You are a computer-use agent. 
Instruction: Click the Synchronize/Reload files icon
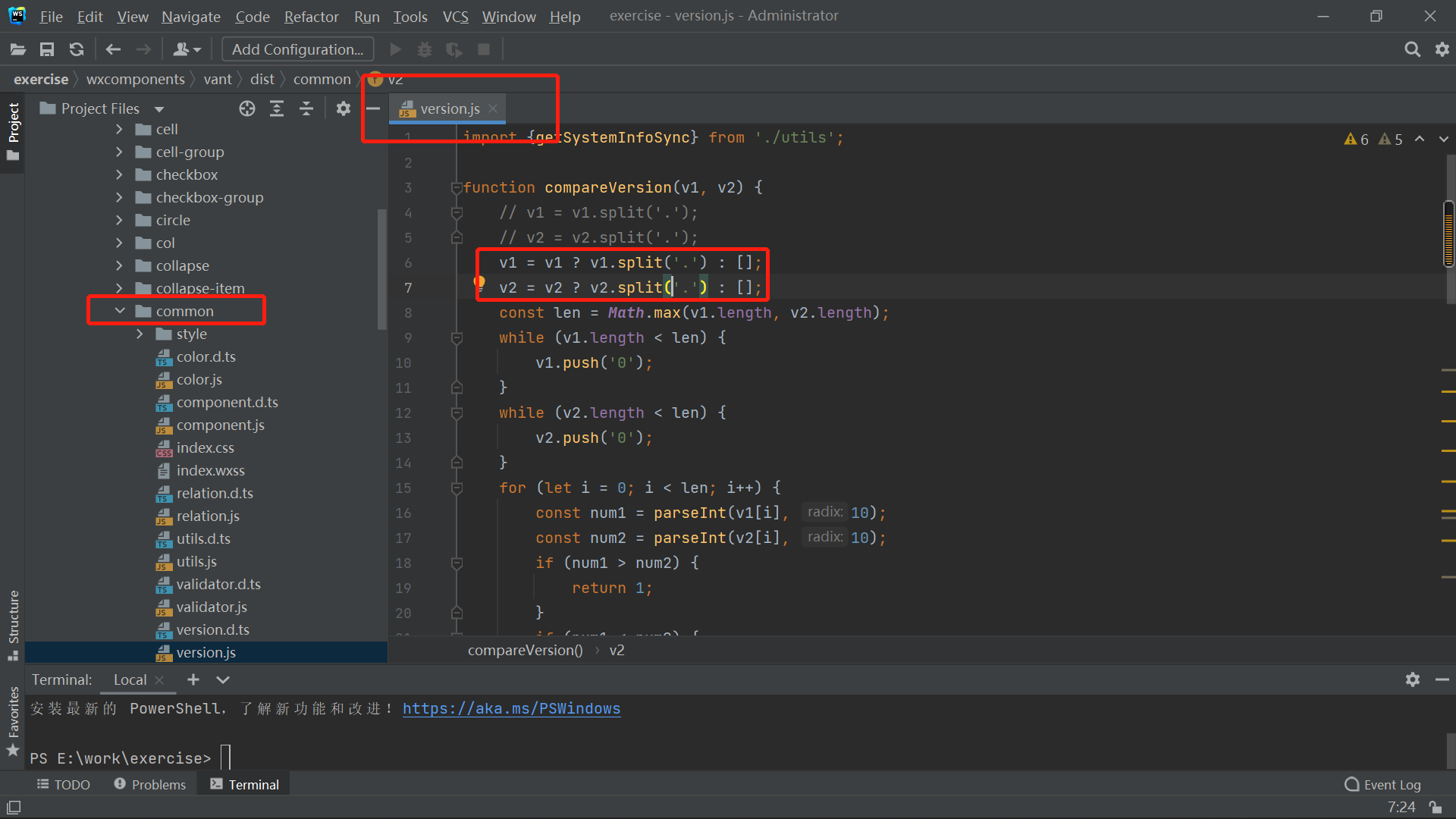(x=77, y=49)
